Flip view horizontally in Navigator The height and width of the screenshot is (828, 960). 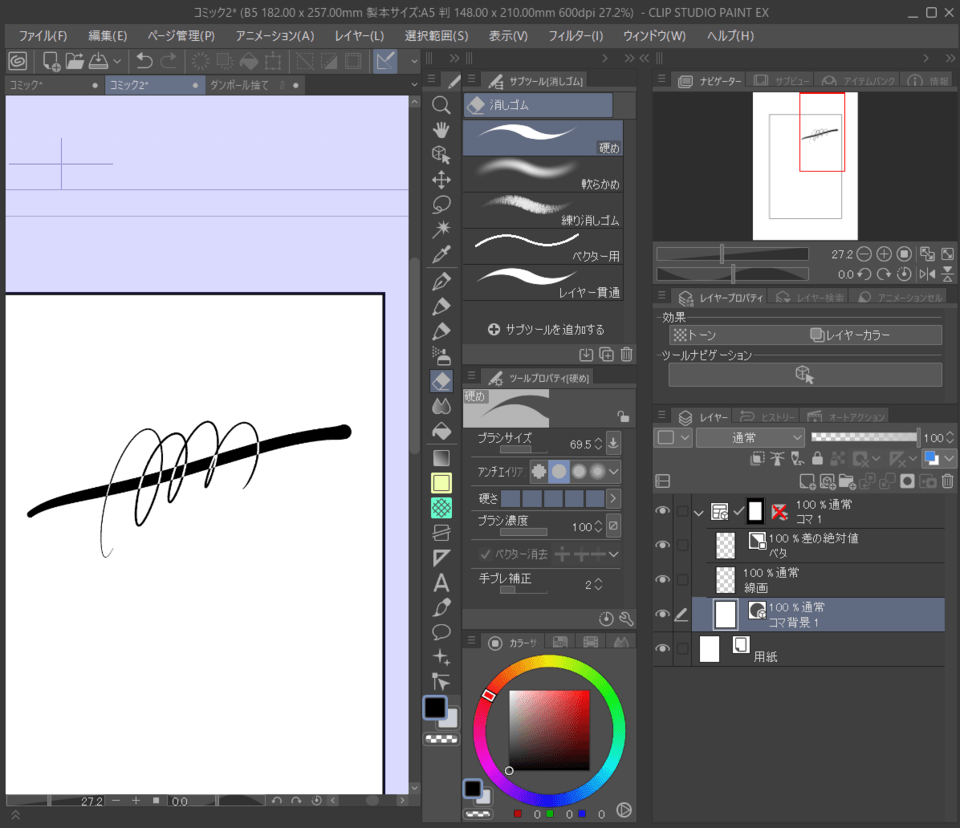[927, 274]
